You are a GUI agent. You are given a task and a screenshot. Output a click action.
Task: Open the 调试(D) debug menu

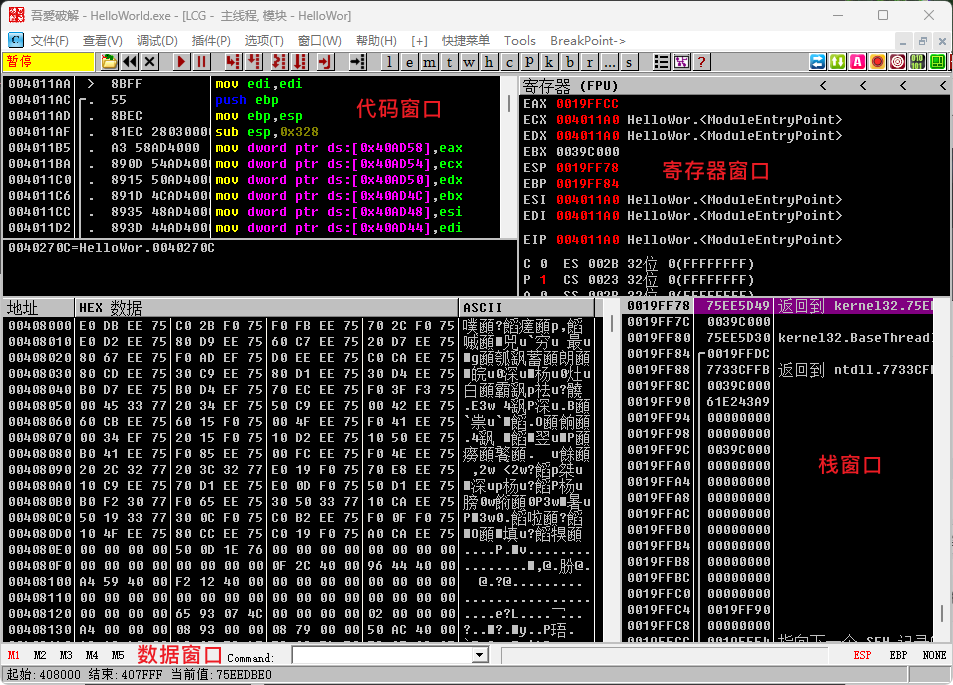[157, 40]
